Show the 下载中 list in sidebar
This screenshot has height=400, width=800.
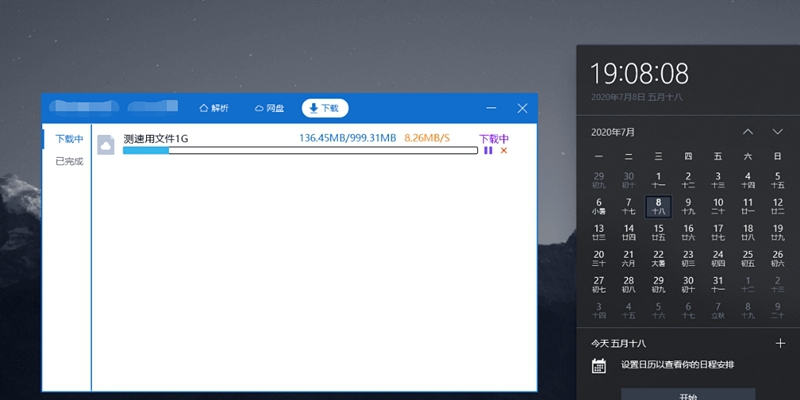69,139
